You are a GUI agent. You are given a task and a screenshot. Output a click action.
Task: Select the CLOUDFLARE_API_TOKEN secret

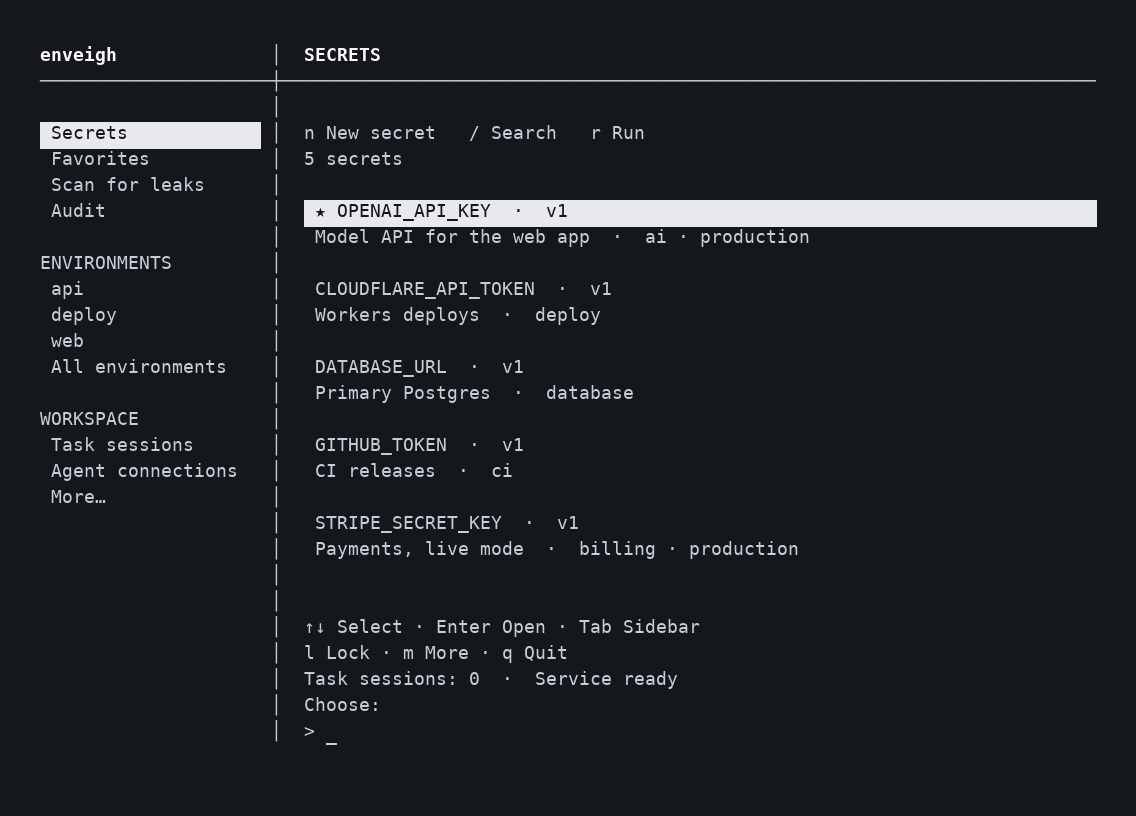point(425,290)
